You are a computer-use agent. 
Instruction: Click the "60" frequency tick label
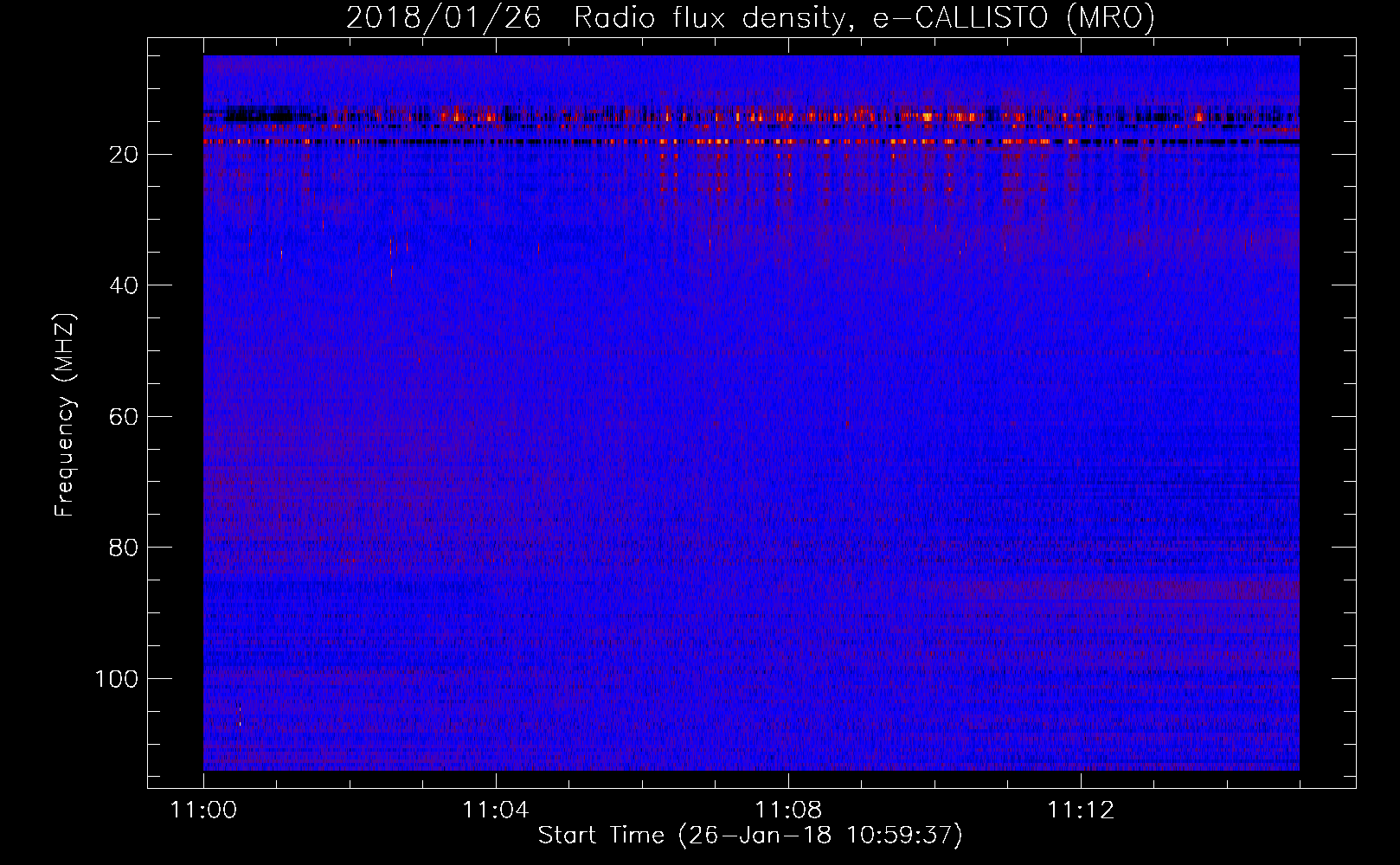(125, 417)
